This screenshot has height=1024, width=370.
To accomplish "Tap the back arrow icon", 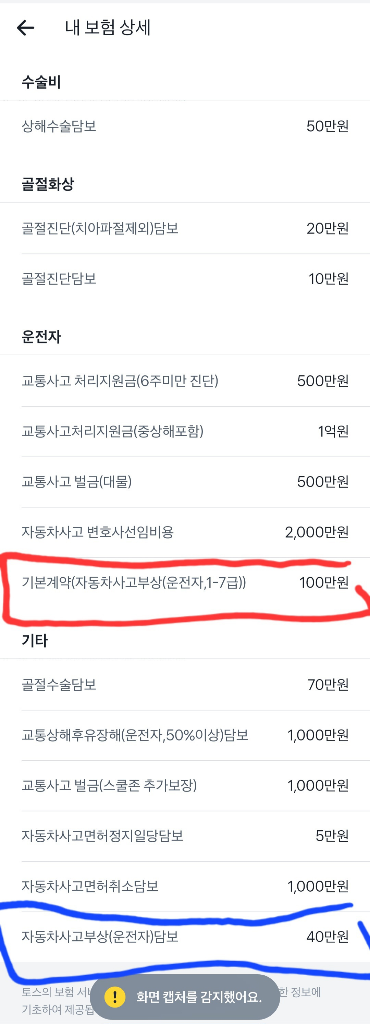I will (25, 27).
